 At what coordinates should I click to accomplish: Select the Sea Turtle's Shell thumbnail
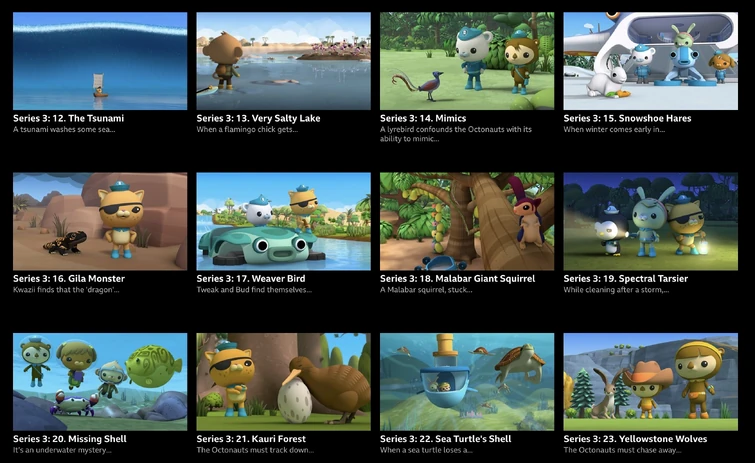(467, 382)
